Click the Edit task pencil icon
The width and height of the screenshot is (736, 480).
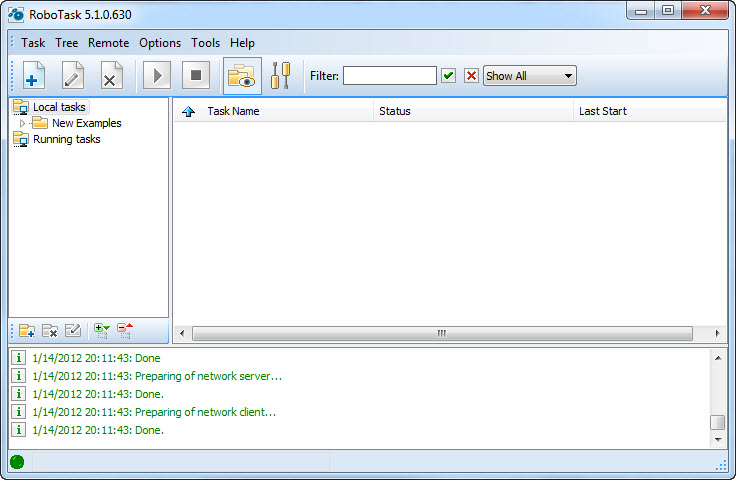[x=73, y=76]
